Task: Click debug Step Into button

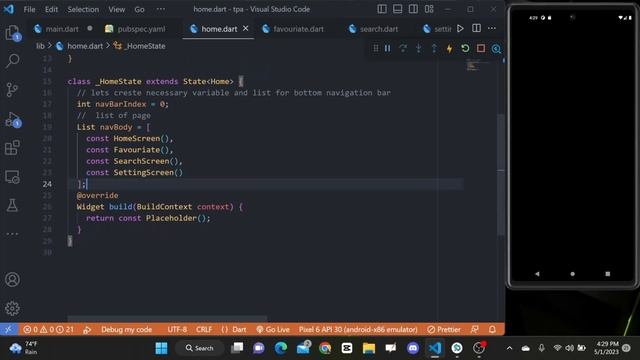Action: coord(418,49)
